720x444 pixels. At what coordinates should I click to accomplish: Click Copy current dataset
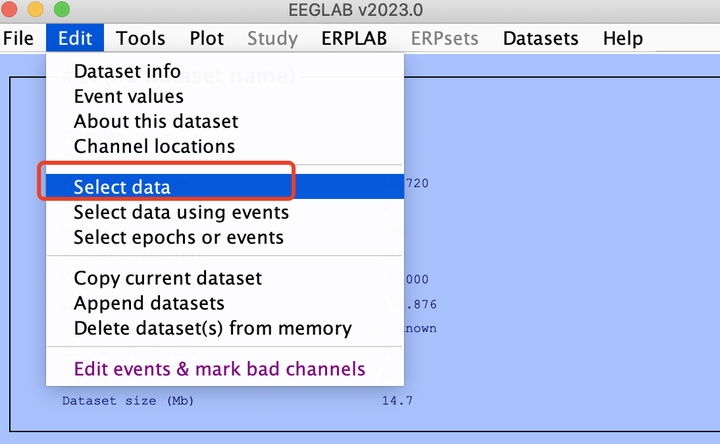click(168, 278)
